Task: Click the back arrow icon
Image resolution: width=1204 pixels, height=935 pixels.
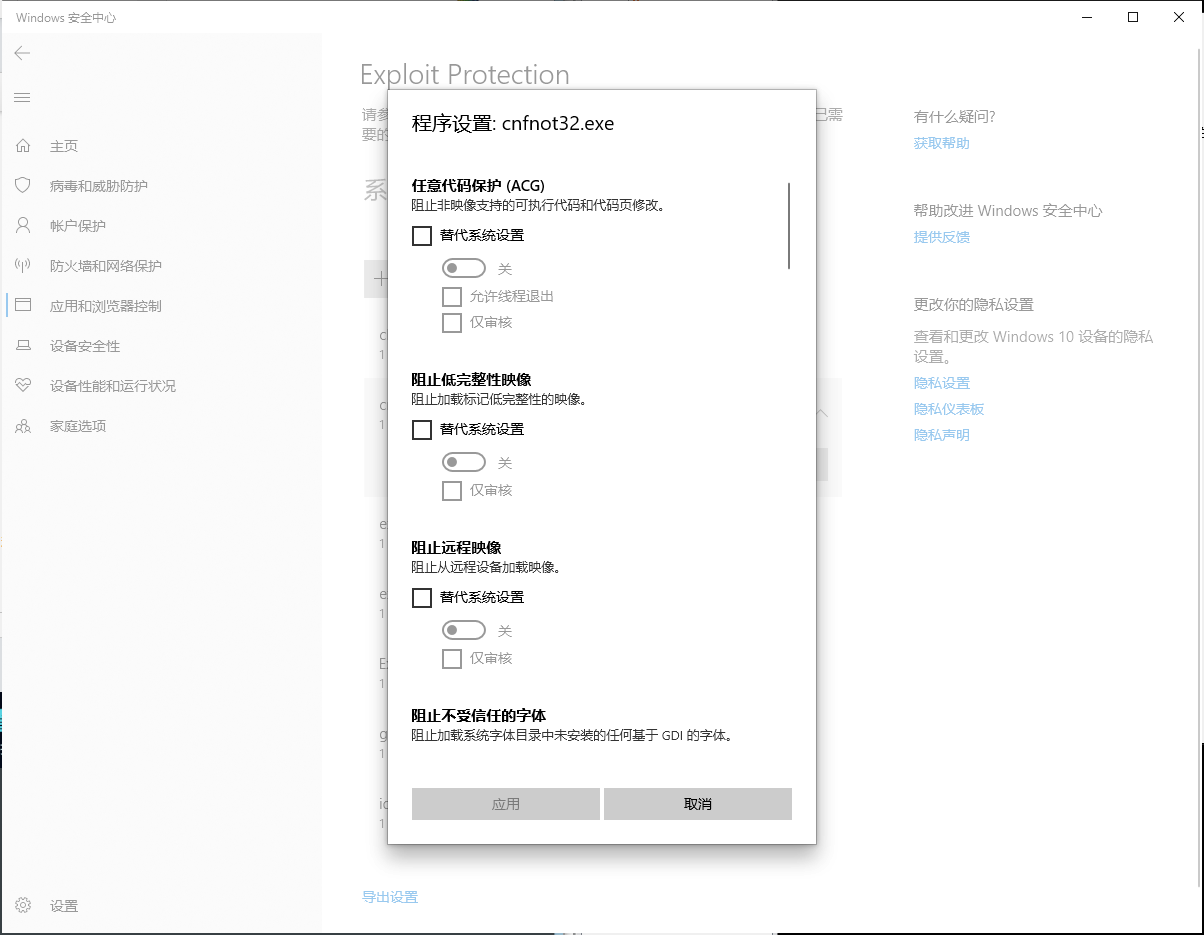Action: (x=22, y=53)
